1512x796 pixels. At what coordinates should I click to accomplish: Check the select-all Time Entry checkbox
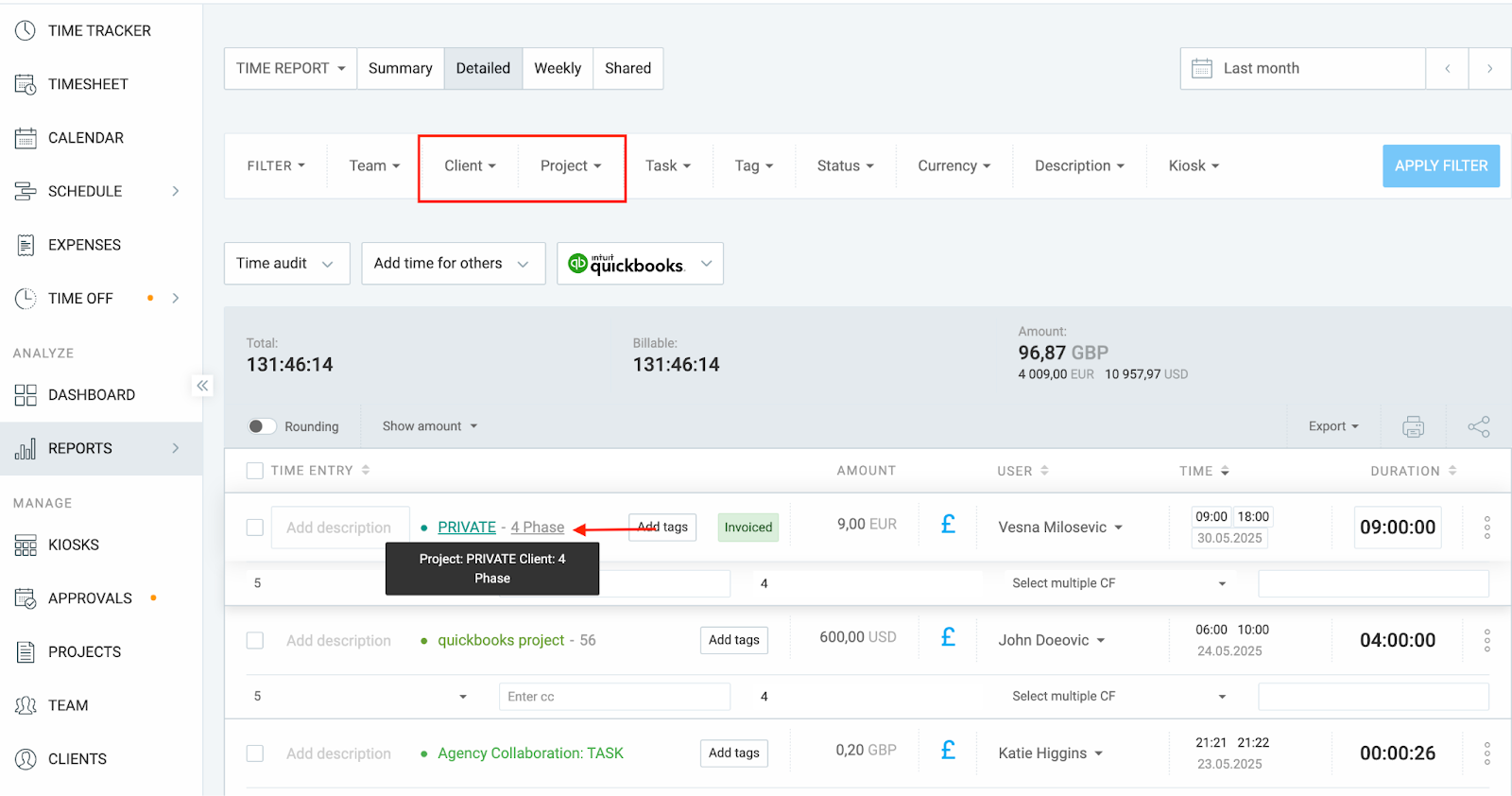254,471
